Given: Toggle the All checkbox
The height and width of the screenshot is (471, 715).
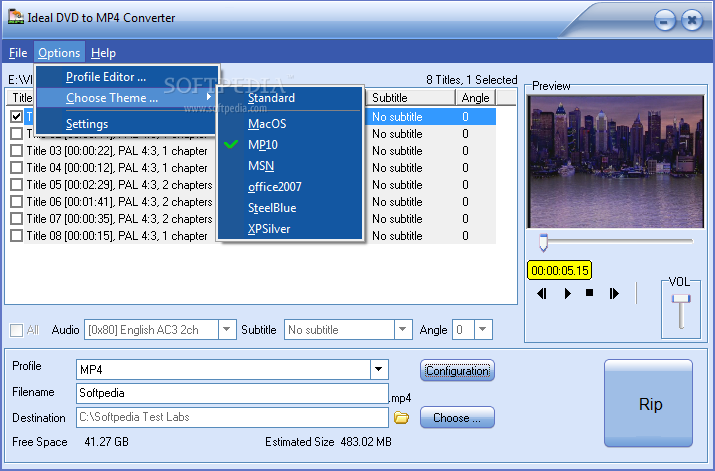Looking at the screenshot, I should 16,330.
